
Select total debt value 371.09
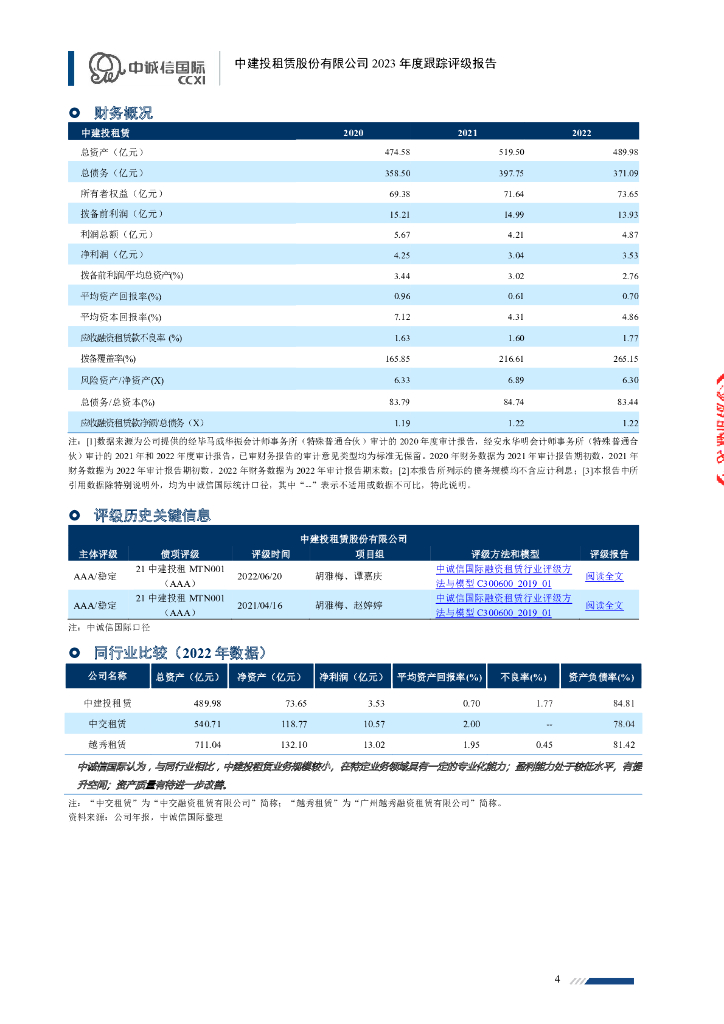625,173
